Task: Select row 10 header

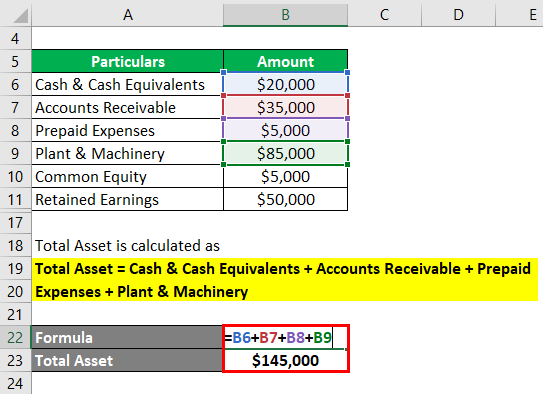Action: 15,177
